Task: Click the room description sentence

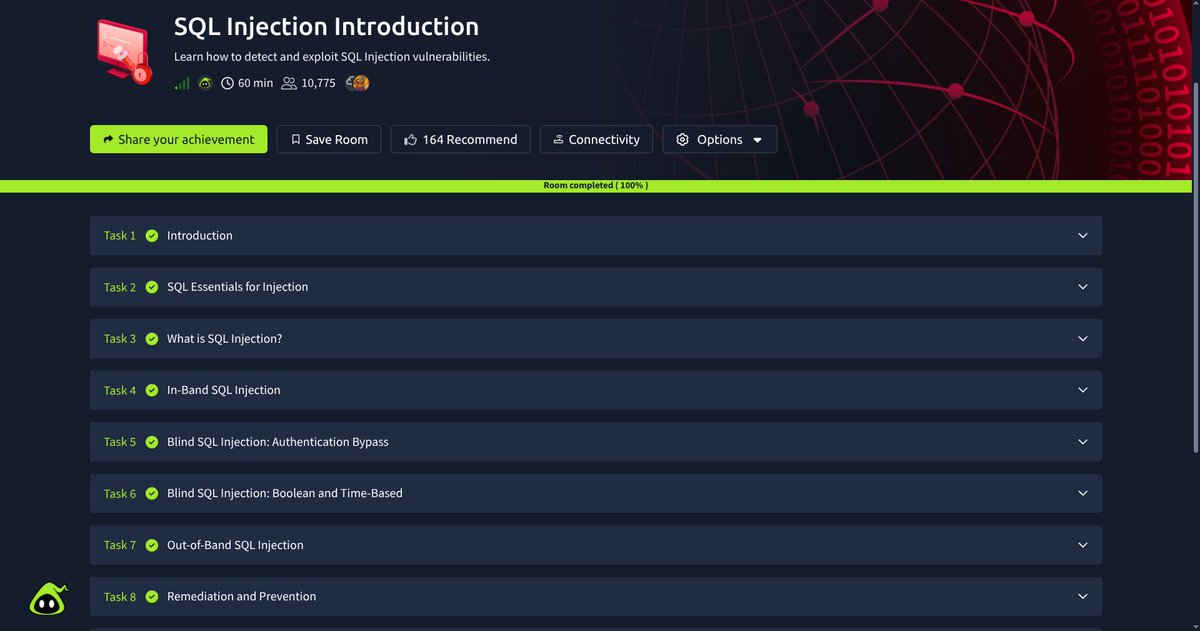Action: click(332, 57)
